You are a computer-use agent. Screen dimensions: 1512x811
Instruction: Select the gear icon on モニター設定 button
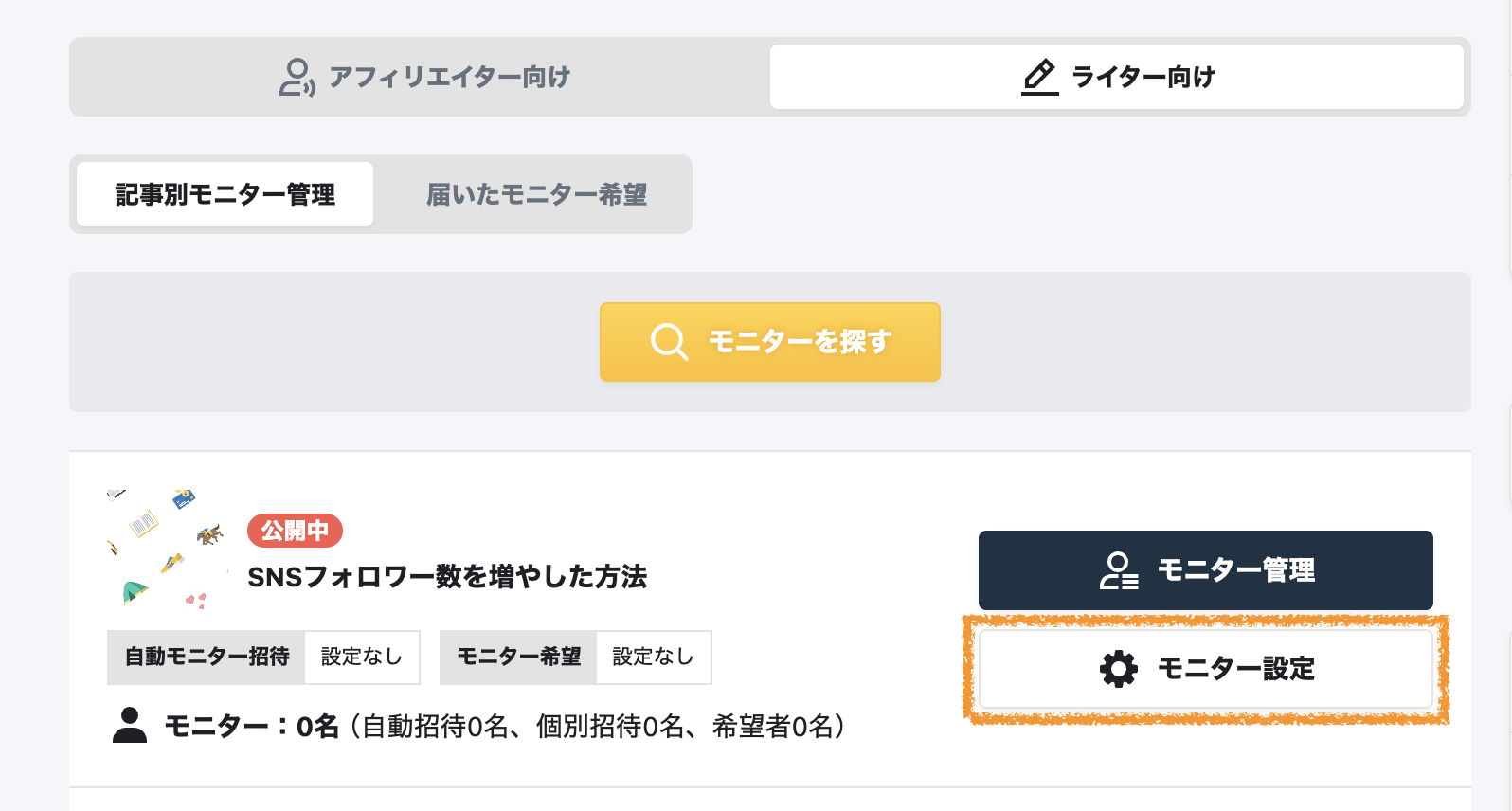click(x=1119, y=669)
